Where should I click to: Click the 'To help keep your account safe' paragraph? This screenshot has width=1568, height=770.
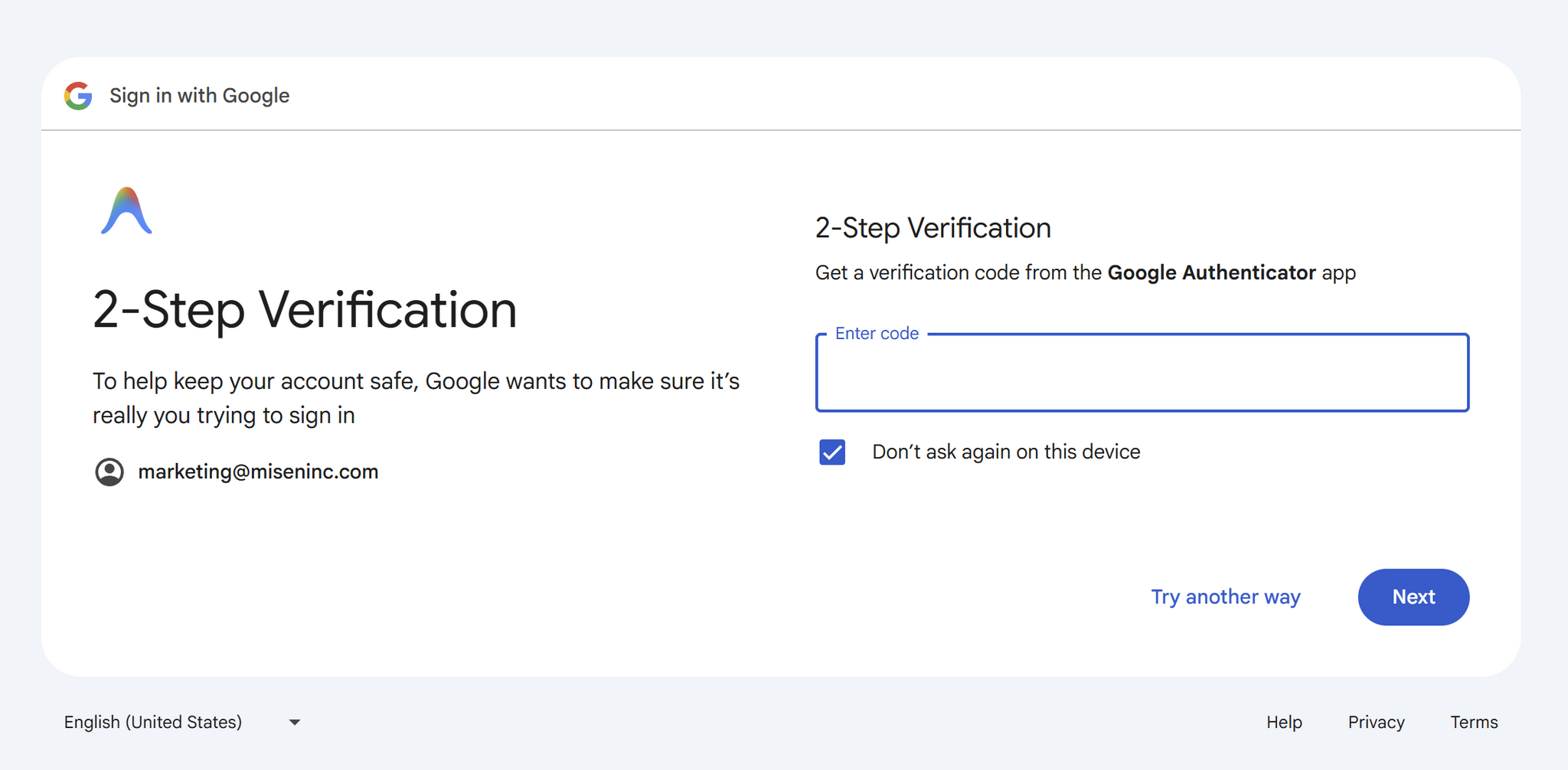(416, 398)
